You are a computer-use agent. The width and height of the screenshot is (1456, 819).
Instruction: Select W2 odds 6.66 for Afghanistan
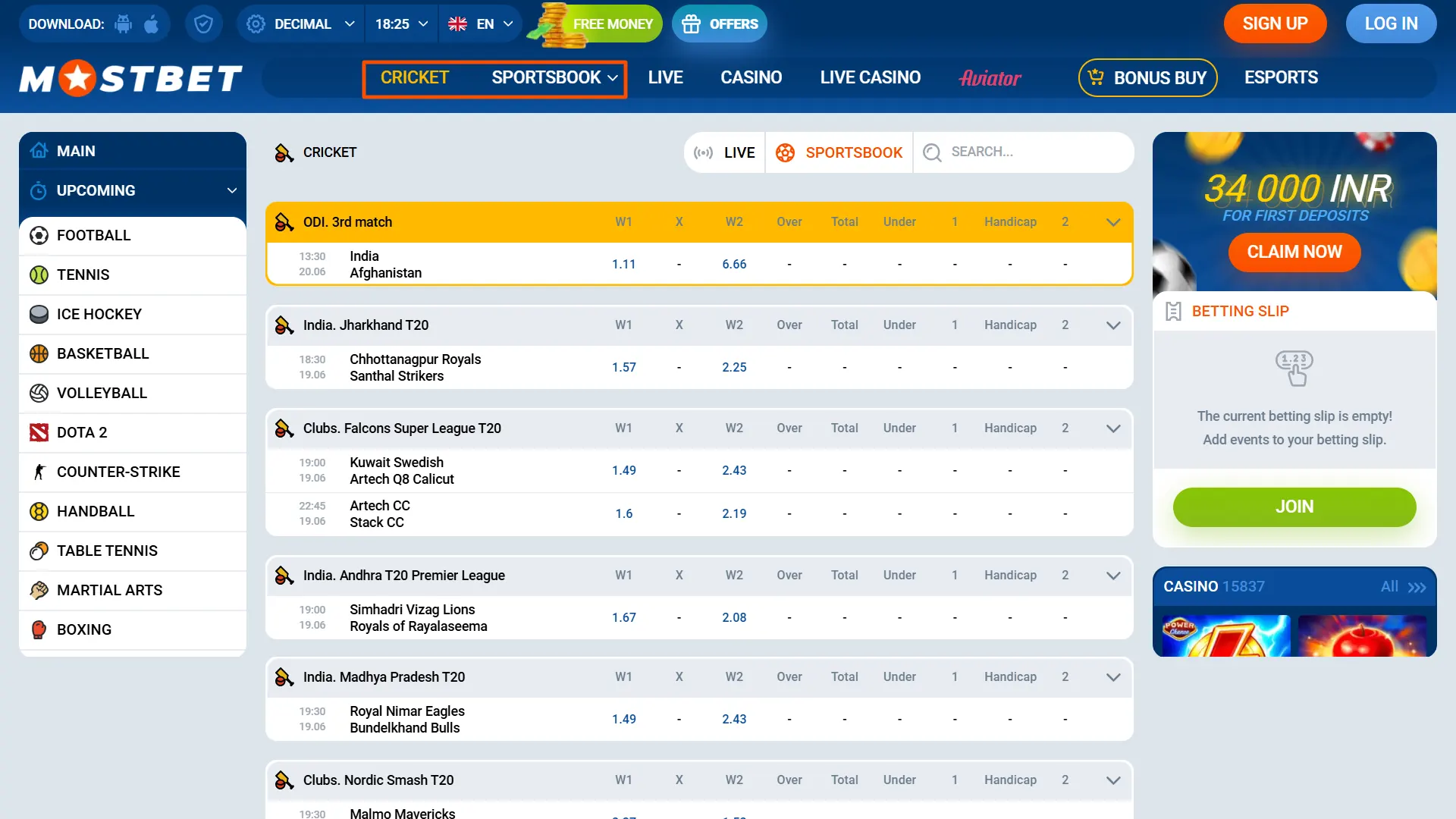734,265
